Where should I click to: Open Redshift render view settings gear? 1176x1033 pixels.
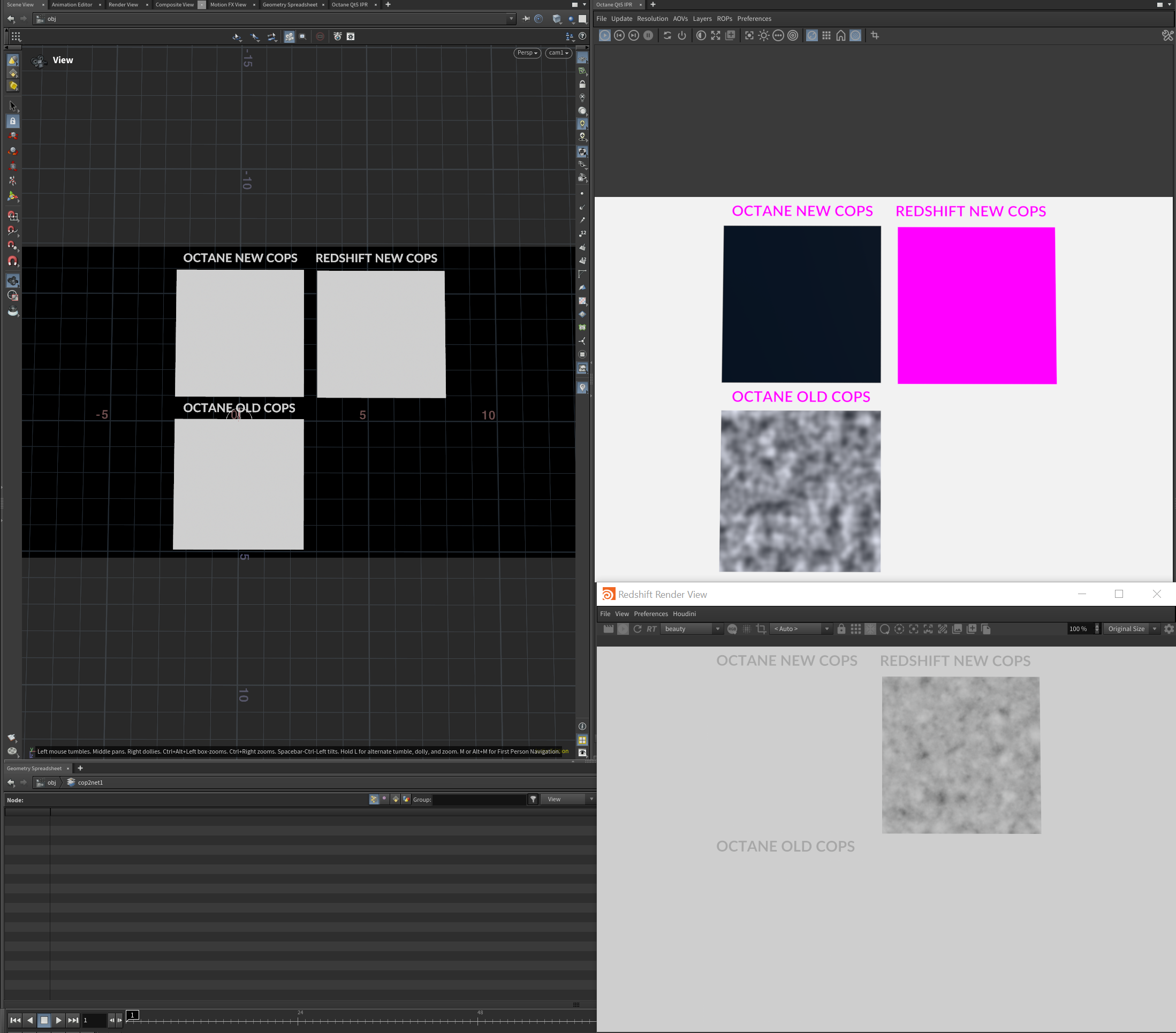point(1169,629)
